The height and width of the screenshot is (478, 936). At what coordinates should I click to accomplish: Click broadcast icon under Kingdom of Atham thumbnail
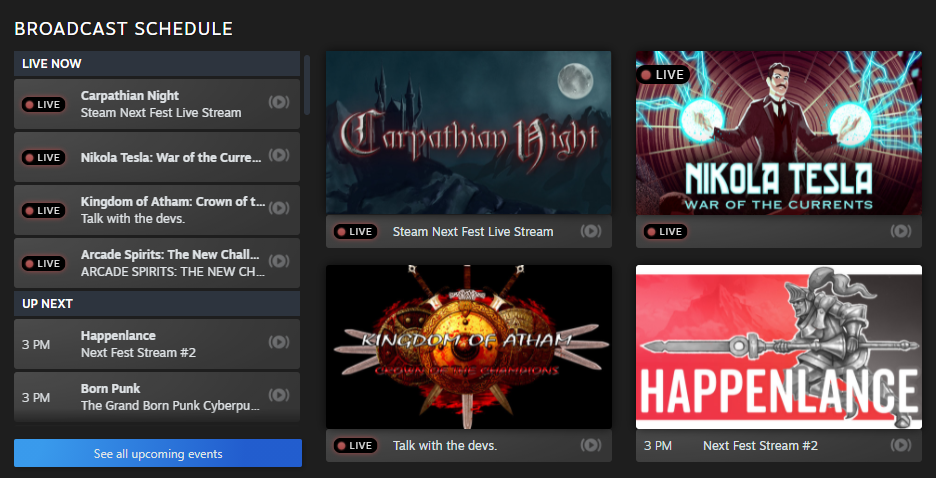click(x=591, y=445)
